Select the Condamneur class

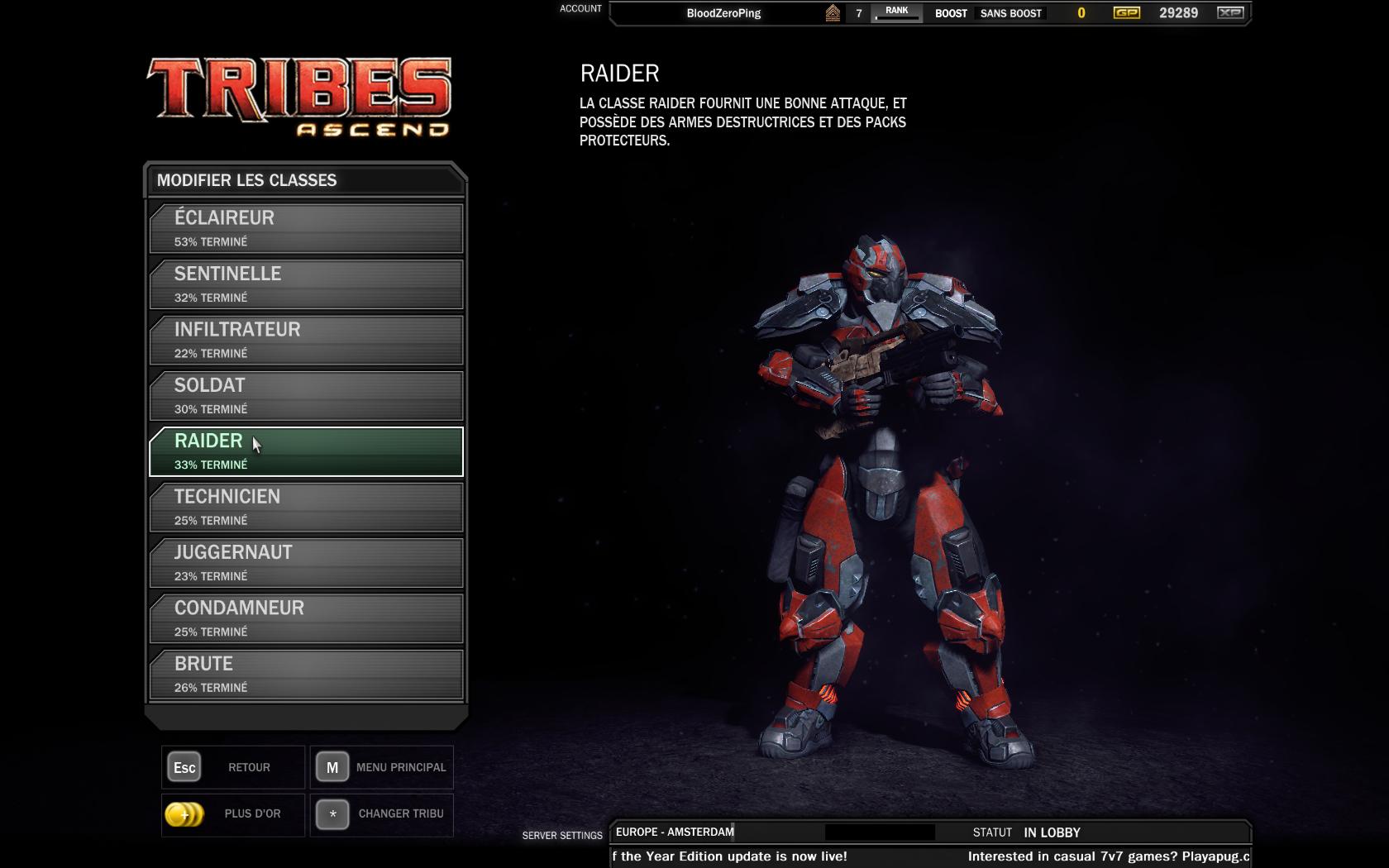tap(306, 618)
